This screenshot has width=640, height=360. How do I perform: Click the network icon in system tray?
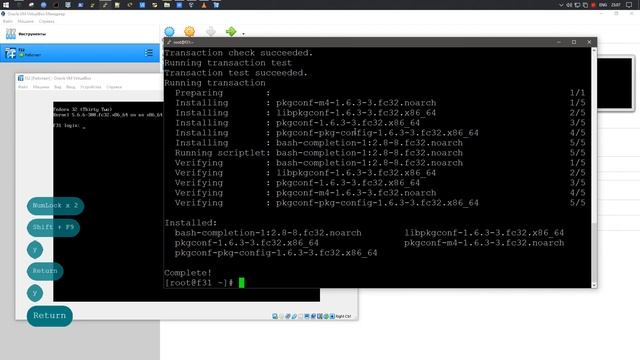pyautogui.click(x=577, y=5)
